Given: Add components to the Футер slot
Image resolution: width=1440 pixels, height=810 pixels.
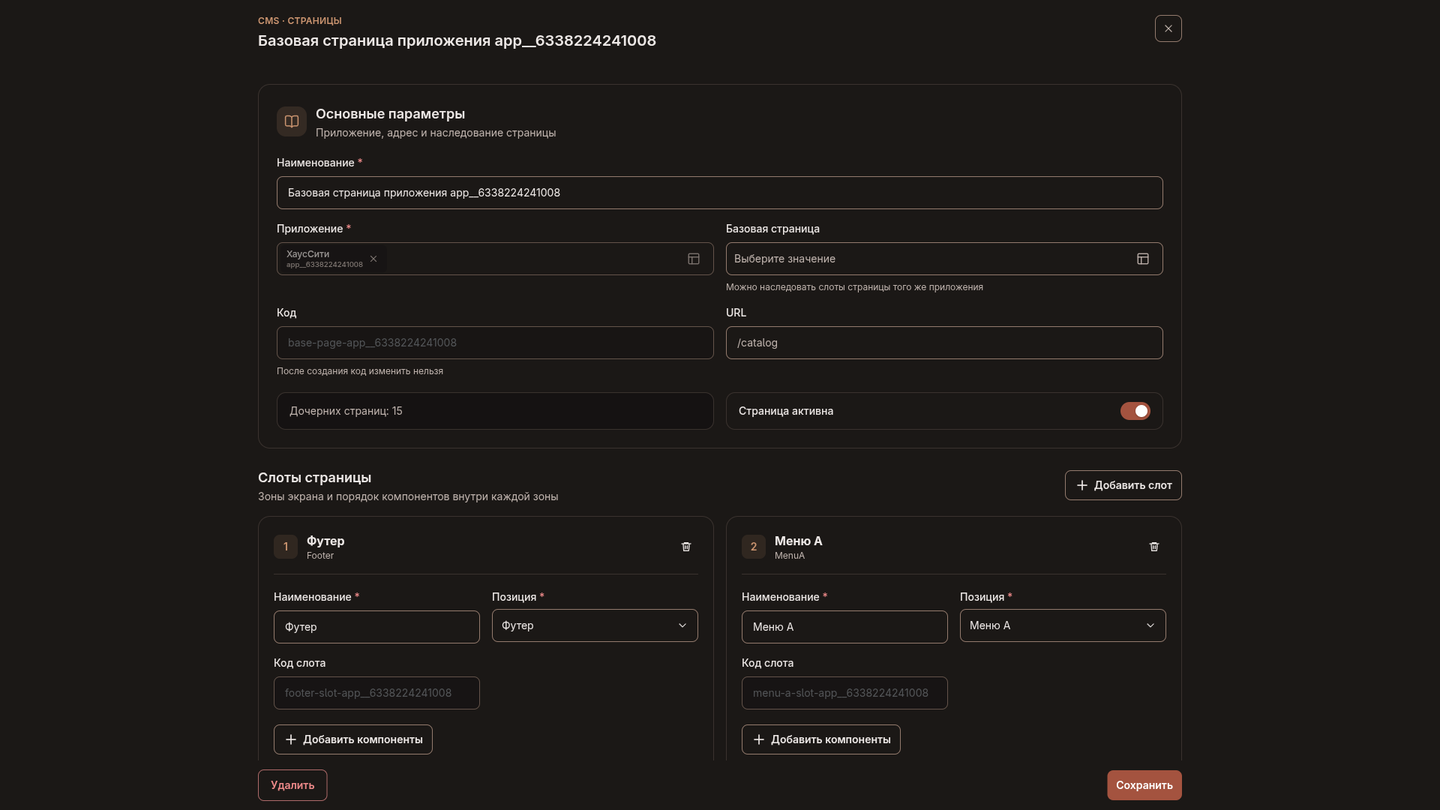Looking at the screenshot, I should [353, 740].
